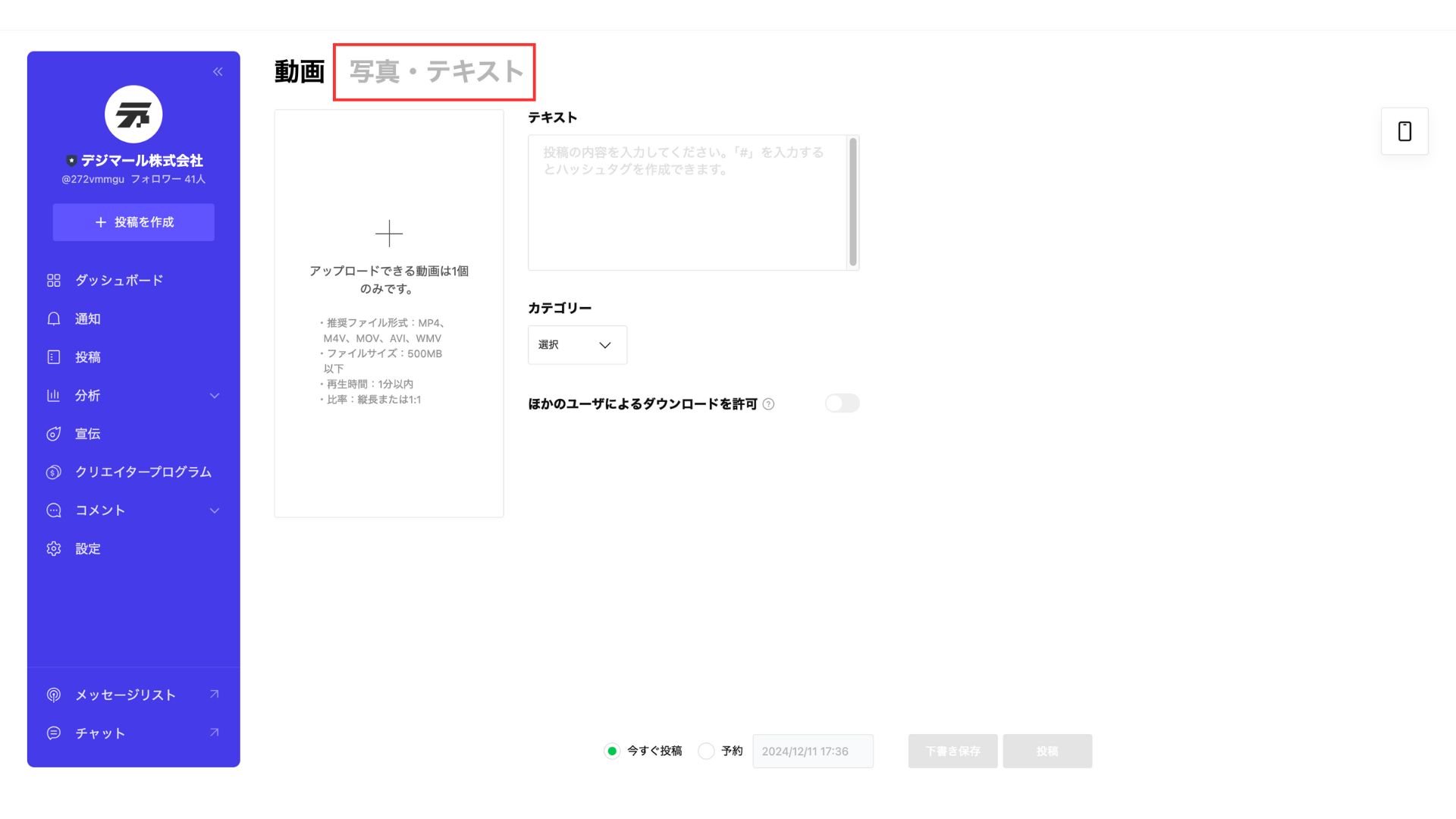
Task: Click the text area scrollbar
Action: tap(853, 202)
